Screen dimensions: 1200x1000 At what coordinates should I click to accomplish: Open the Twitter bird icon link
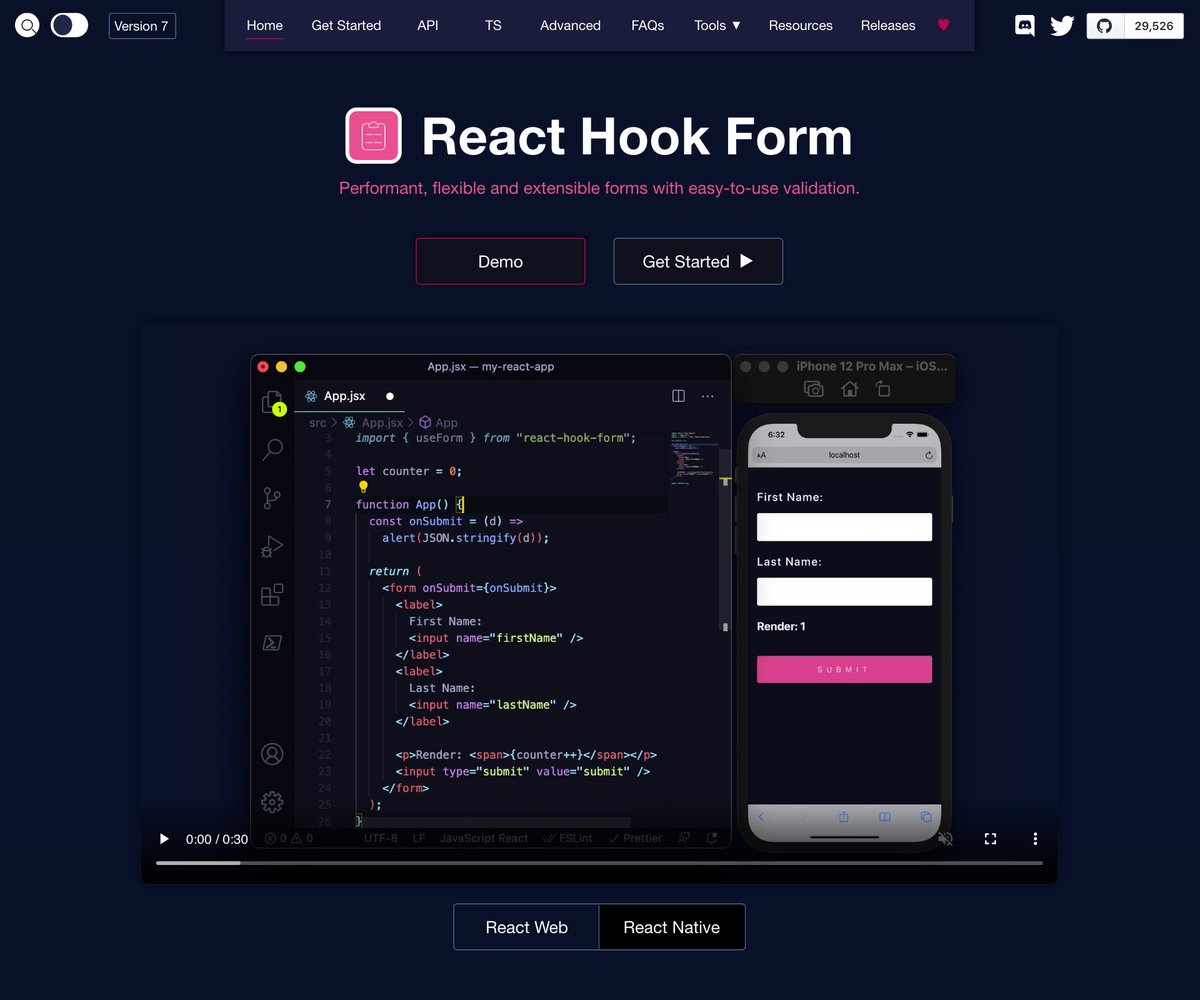[1062, 26]
